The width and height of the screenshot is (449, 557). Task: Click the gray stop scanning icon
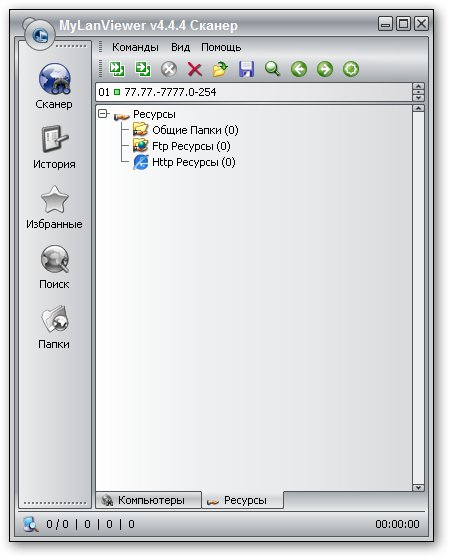coord(169,69)
